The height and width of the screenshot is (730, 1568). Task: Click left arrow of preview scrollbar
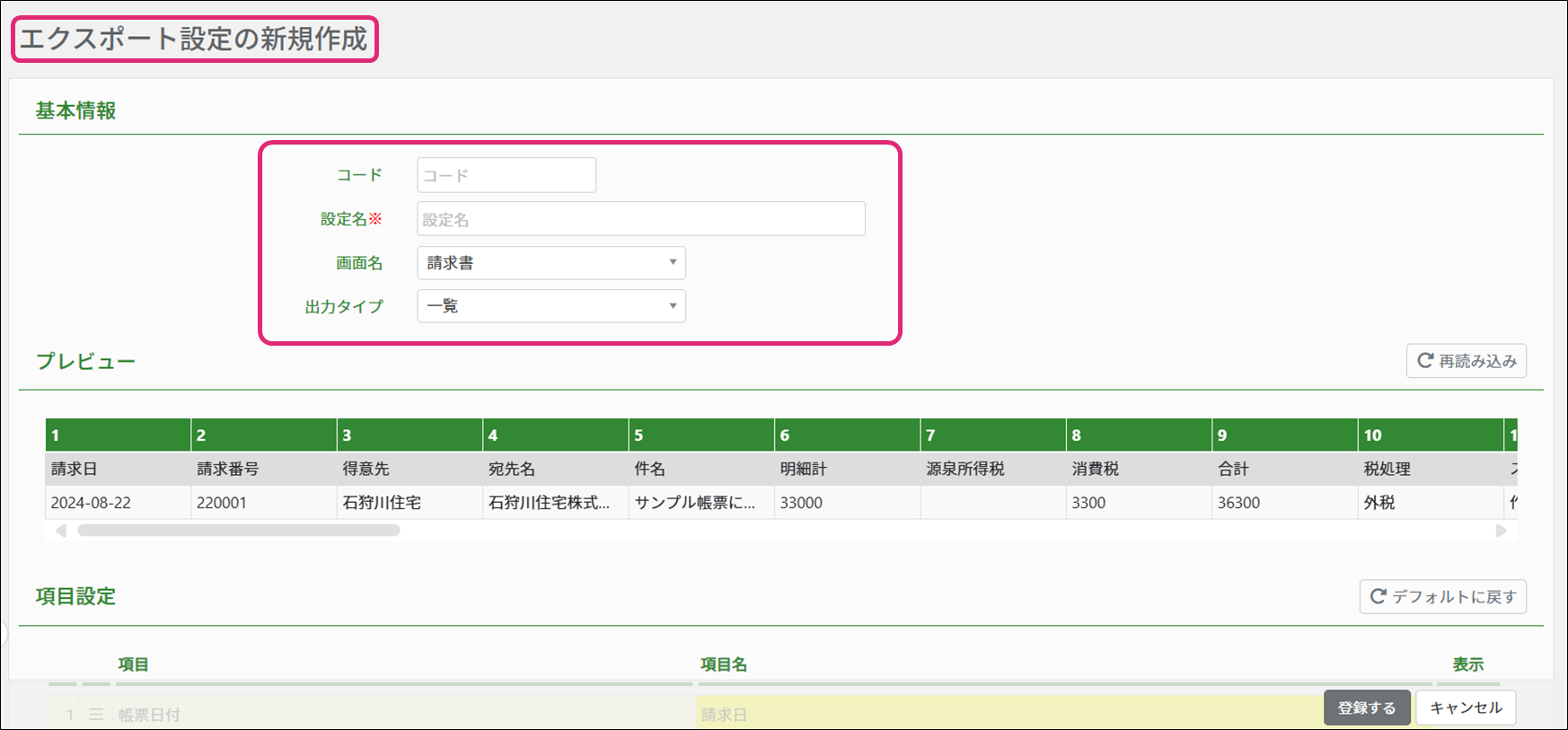point(61,531)
